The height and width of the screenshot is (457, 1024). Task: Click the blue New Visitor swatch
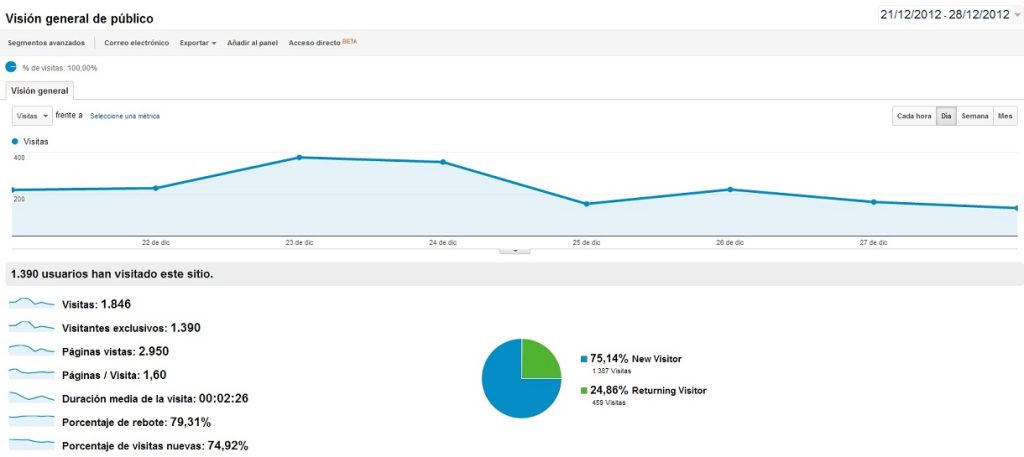point(584,358)
